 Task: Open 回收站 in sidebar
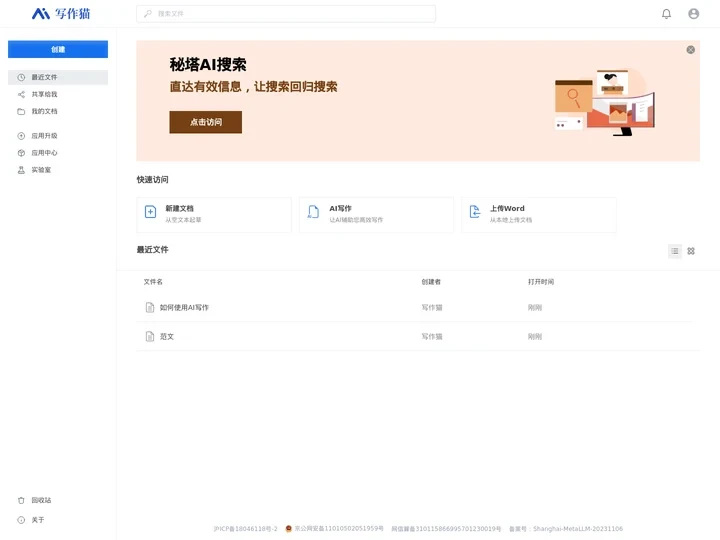58,500
